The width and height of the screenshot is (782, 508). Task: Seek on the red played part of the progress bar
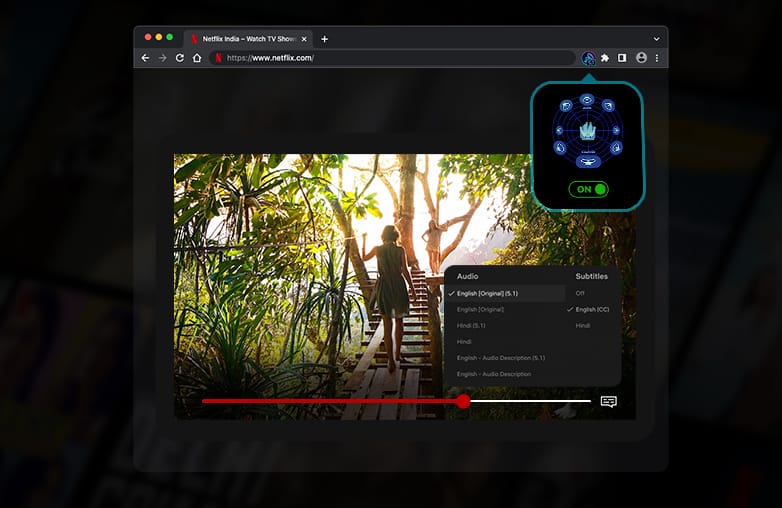point(329,401)
